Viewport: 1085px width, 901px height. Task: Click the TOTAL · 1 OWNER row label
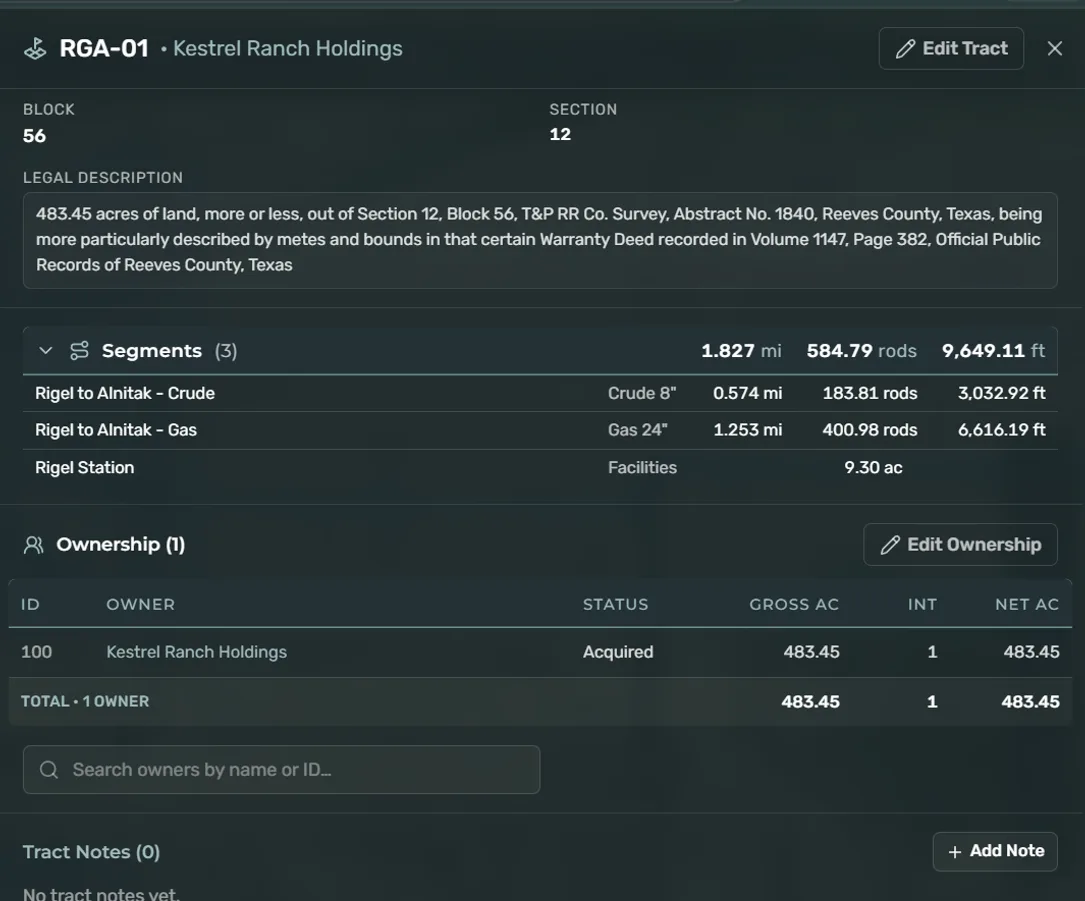tap(85, 701)
